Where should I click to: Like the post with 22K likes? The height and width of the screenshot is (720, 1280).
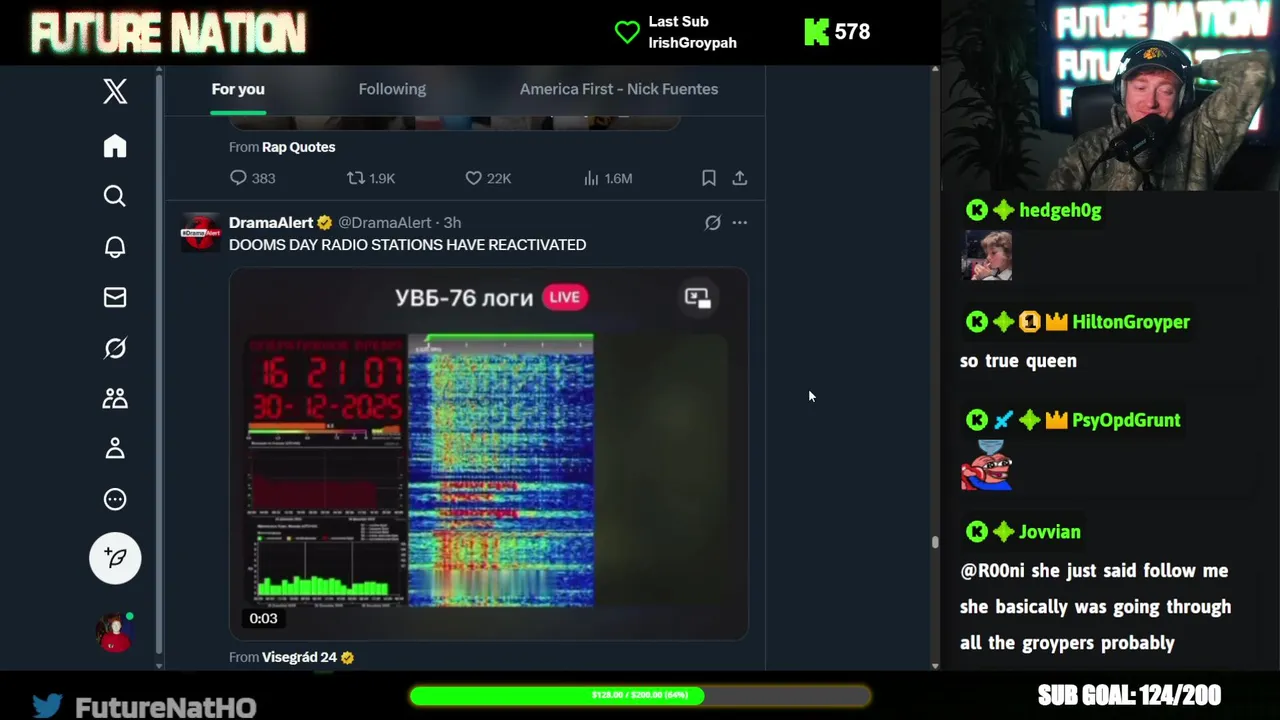[488, 178]
